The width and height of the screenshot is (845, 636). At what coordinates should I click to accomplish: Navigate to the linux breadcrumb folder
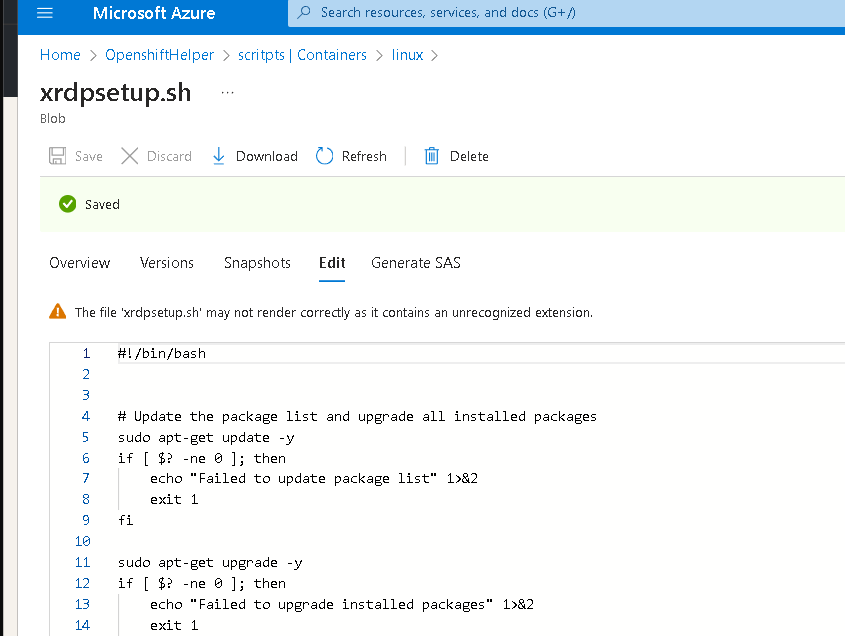pyautogui.click(x=407, y=55)
